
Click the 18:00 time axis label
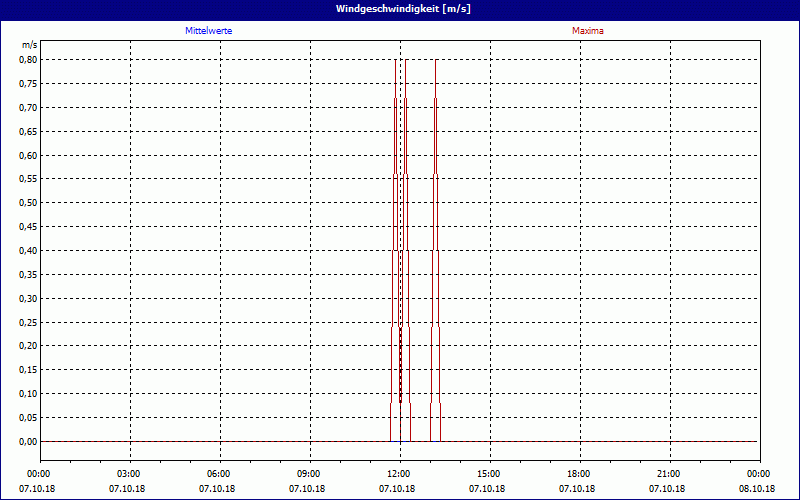[x=578, y=473]
